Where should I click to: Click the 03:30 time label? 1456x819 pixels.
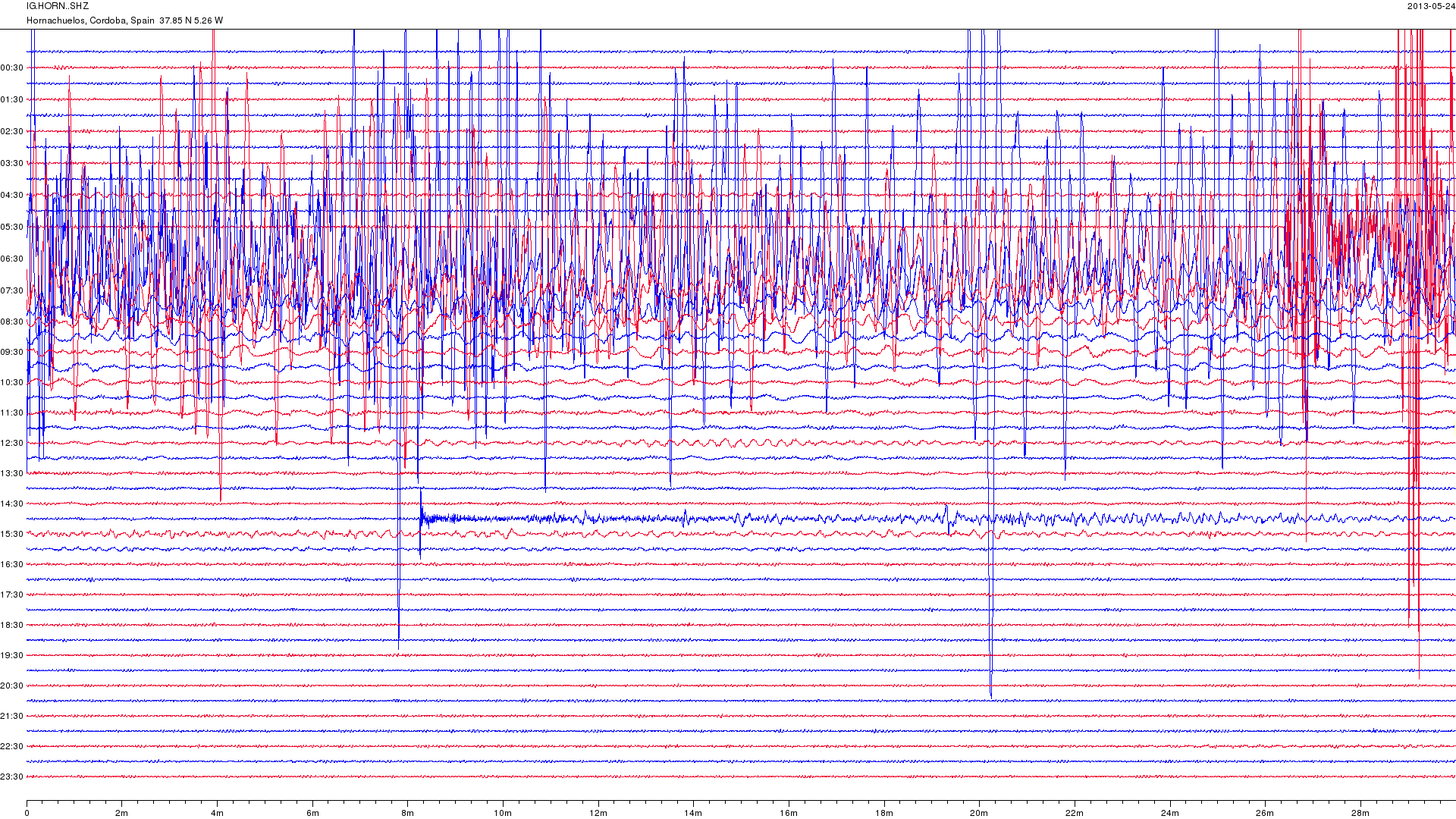12,164
